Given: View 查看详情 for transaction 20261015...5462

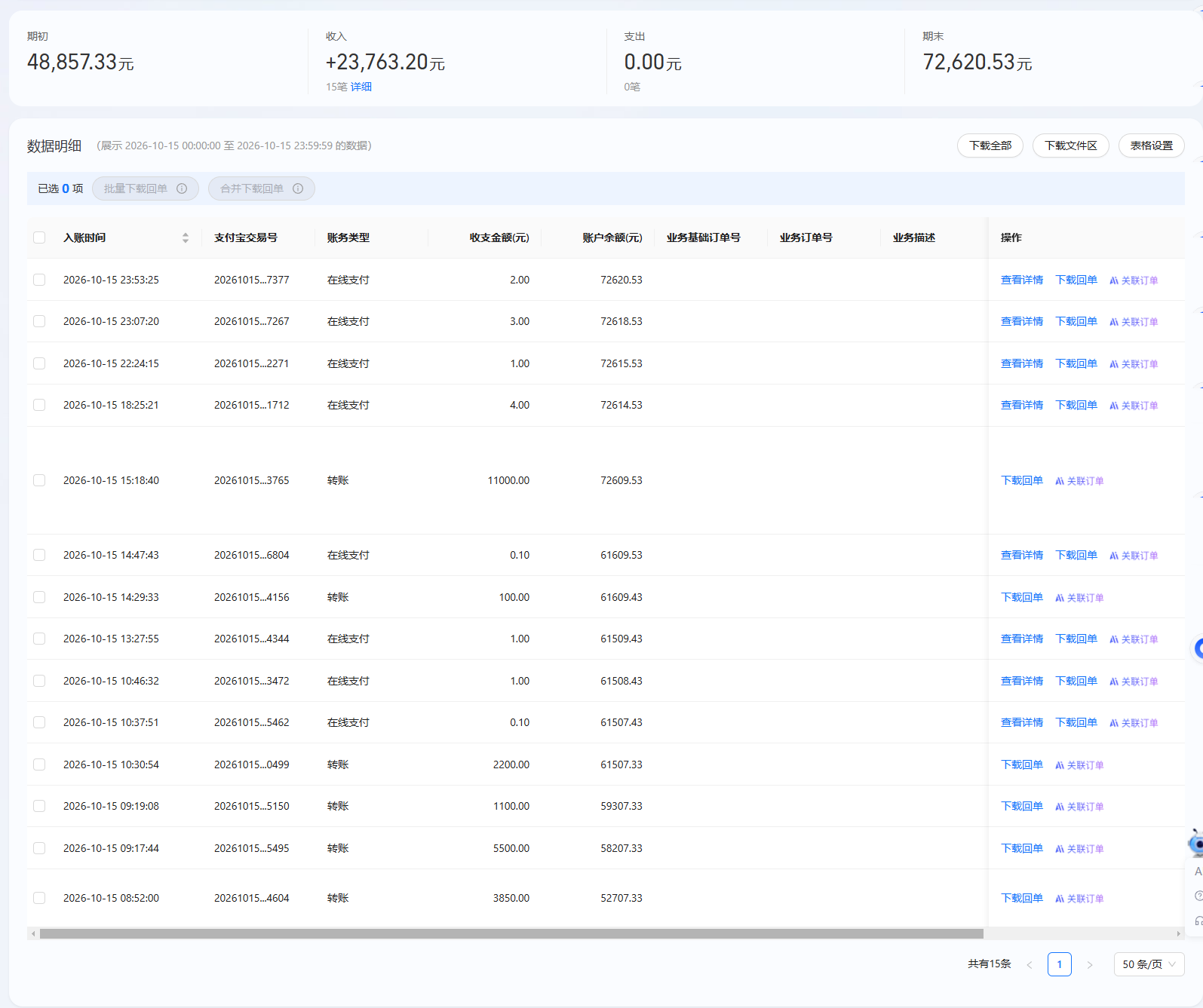Looking at the screenshot, I should [x=1022, y=722].
